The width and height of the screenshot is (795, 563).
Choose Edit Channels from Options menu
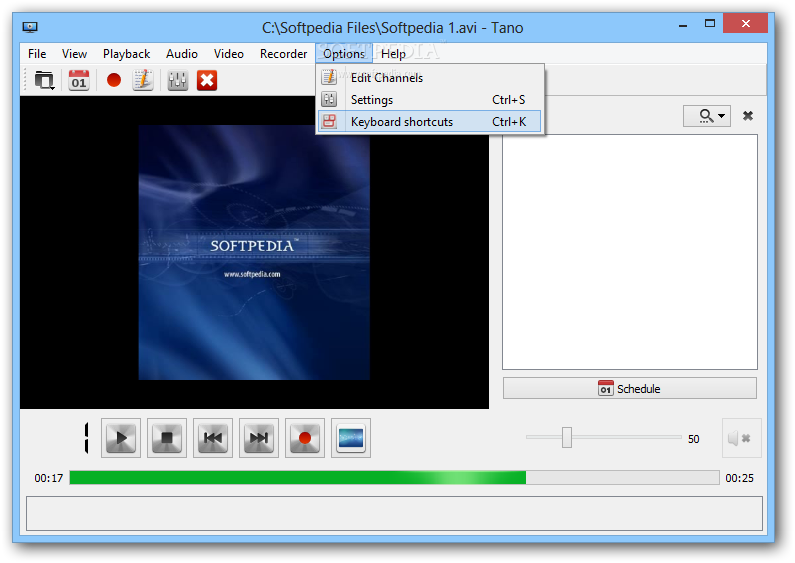[x=430, y=78]
